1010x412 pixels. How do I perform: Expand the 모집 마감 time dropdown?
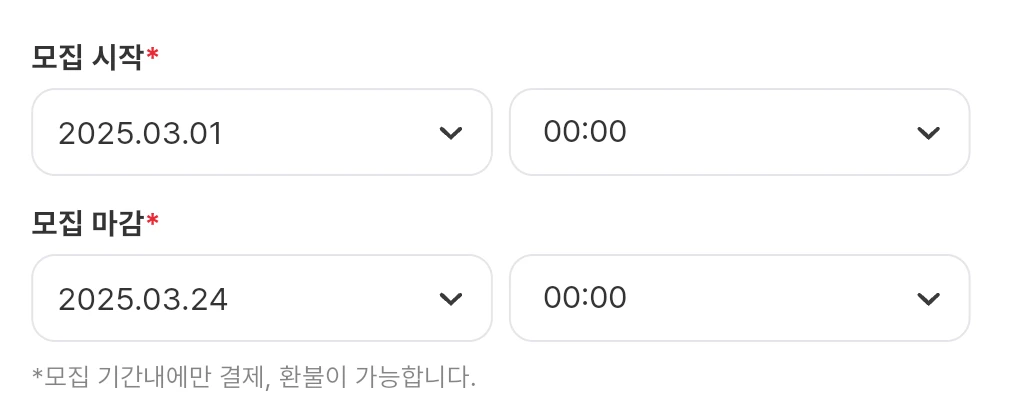[x=739, y=298]
